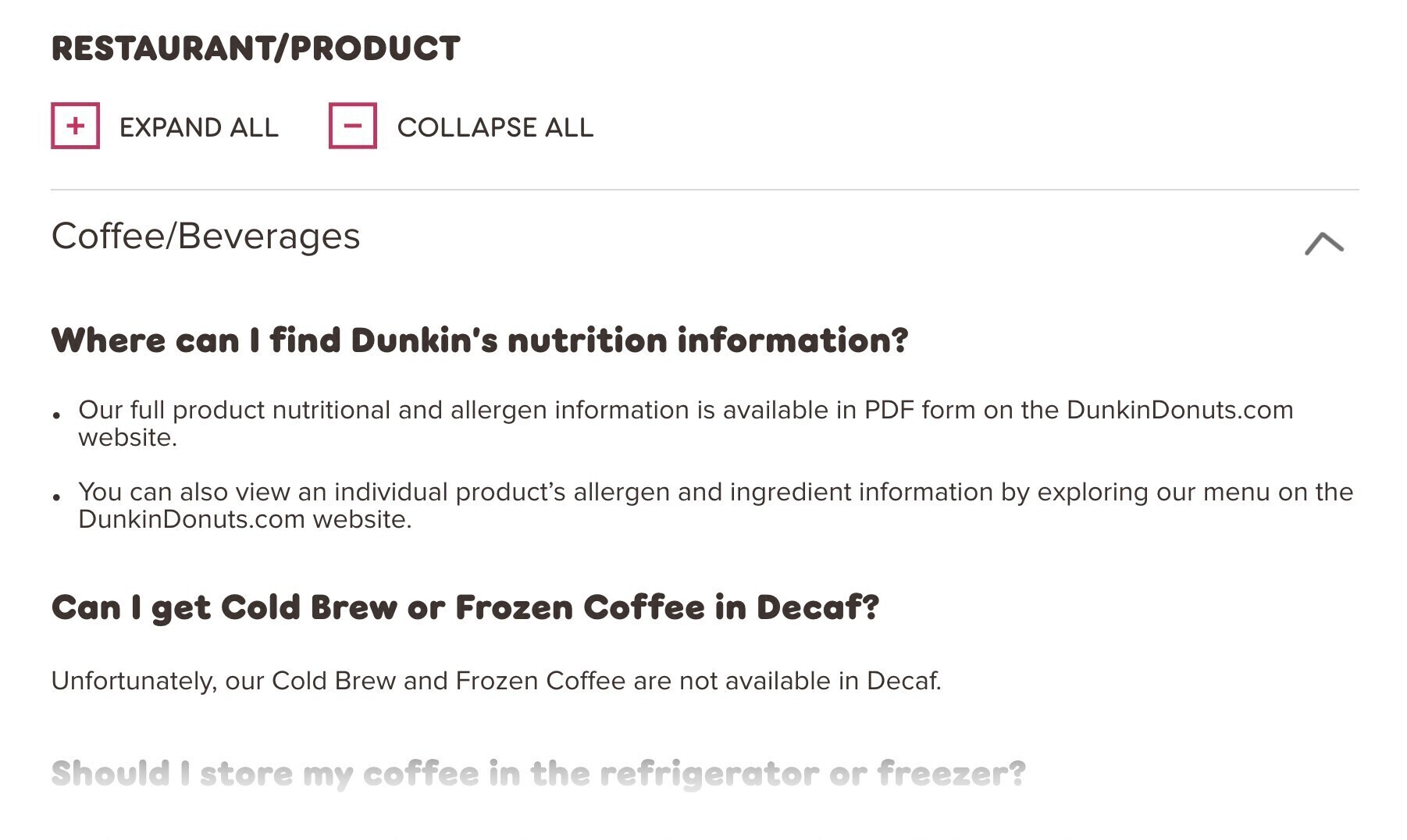Click the Cold Brew Decaf question heading

(465, 607)
